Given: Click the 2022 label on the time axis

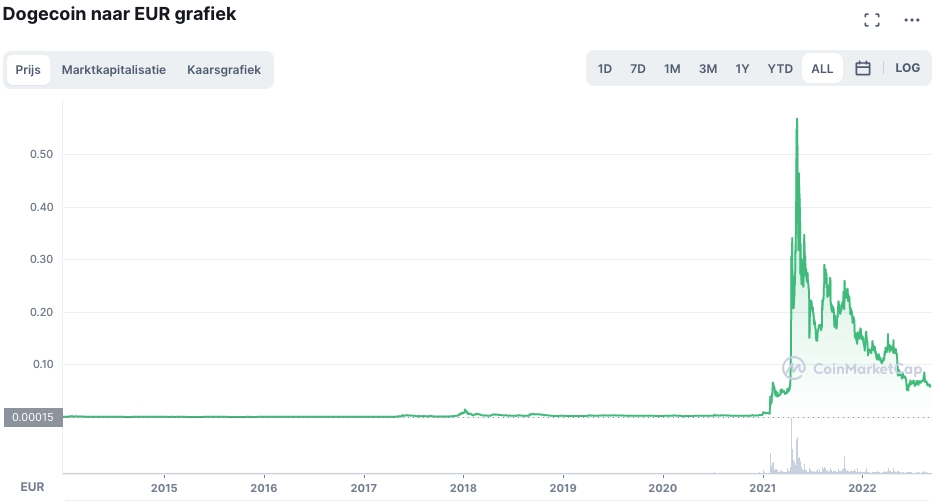Looking at the screenshot, I should 862,488.
